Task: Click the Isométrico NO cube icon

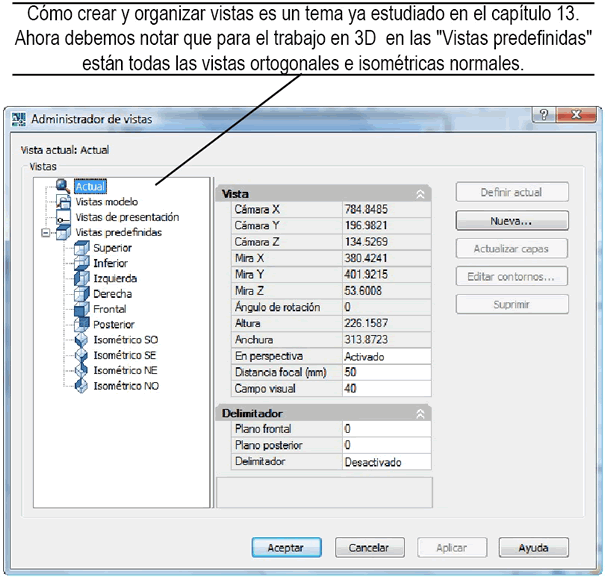Action: coord(81,386)
